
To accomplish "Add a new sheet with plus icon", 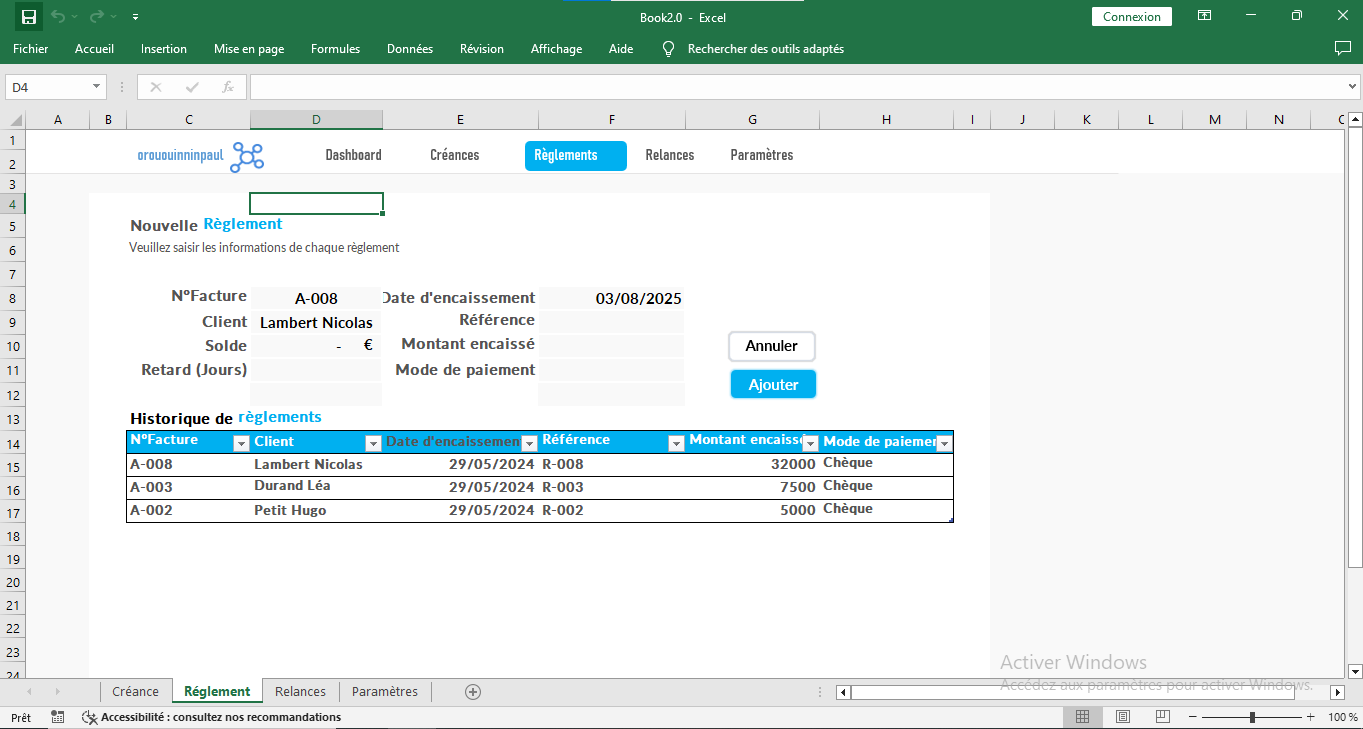I will click(x=473, y=691).
